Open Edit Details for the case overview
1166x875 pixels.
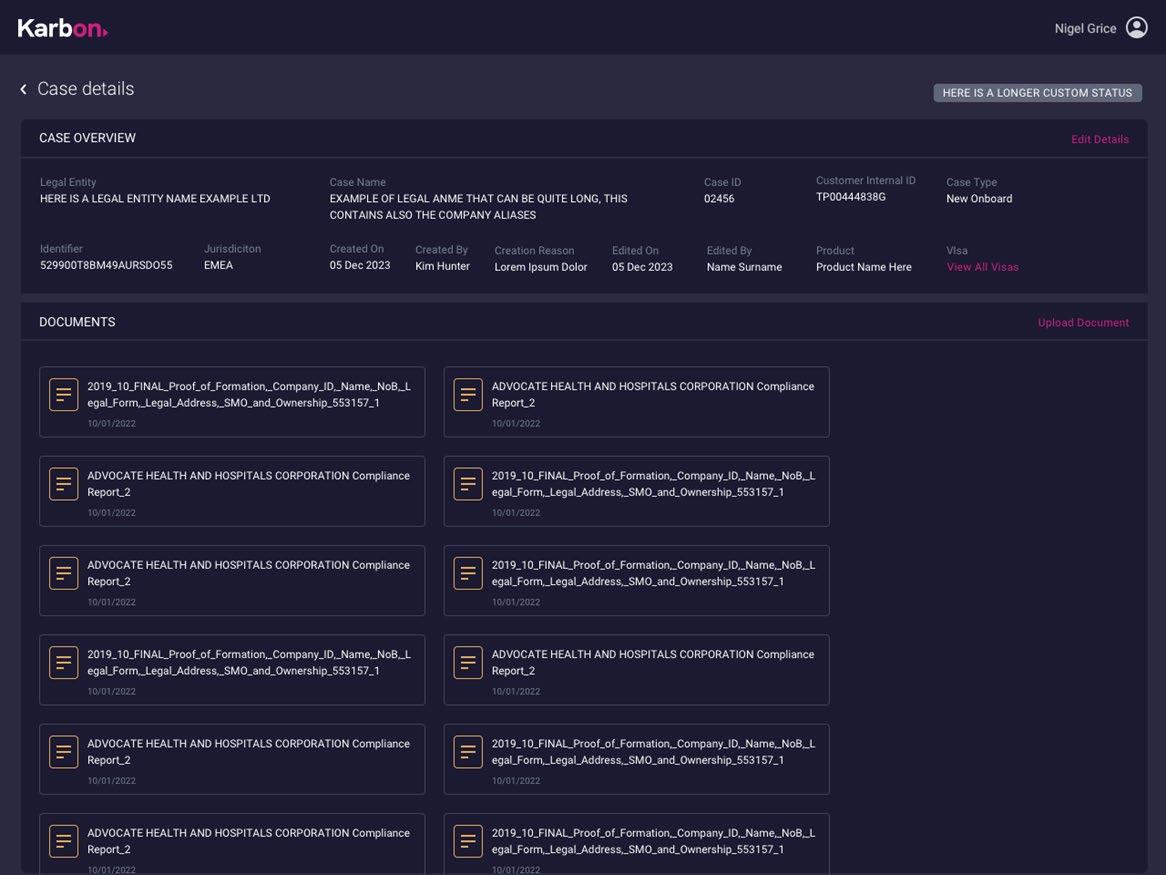point(1100,139)
